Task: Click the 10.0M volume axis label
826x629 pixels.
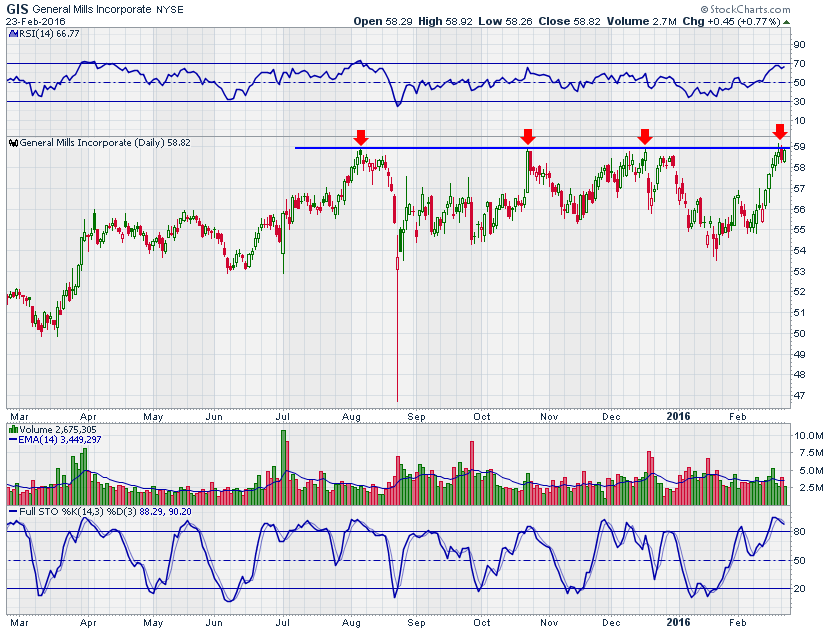Action: (x=808, y=436)
